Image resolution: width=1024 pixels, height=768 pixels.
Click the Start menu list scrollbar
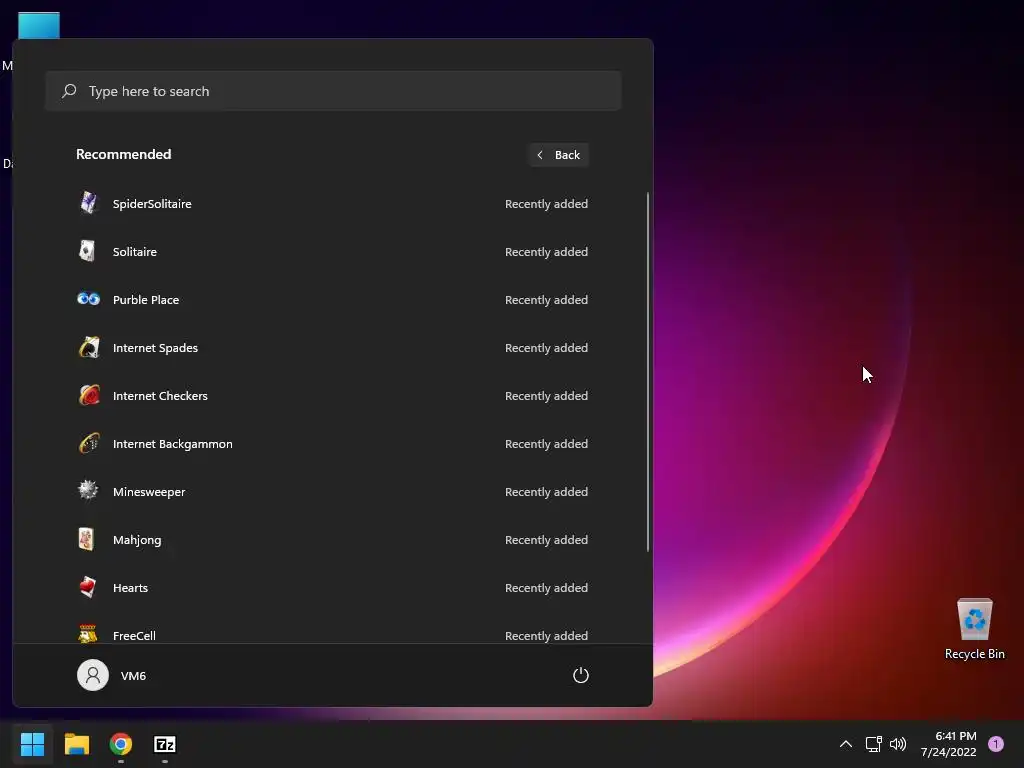tap(648, 372)
